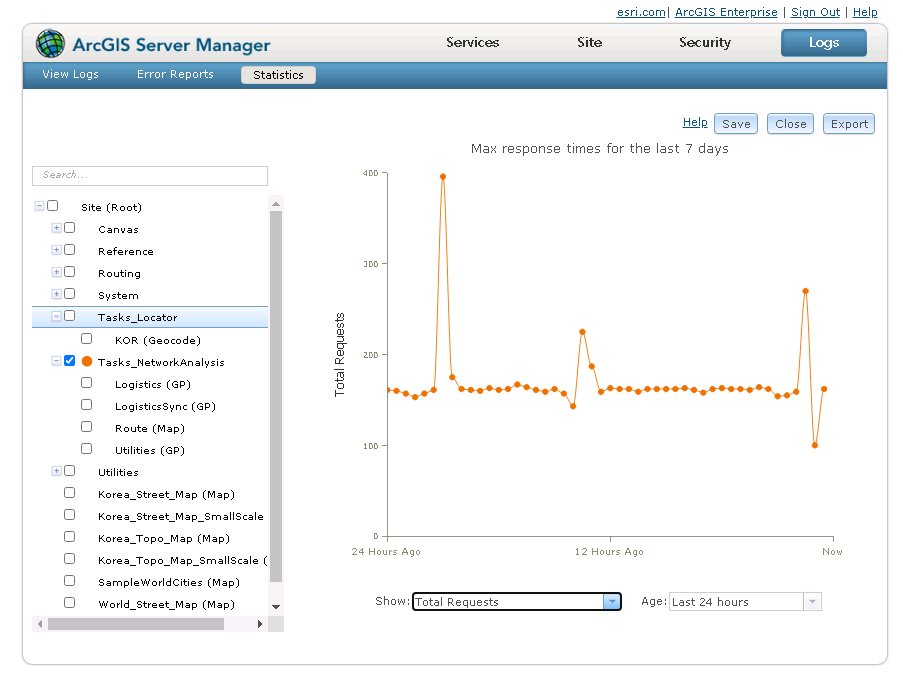The width and height of the screenshot is (903, 677).
Task: Open the ArcGIS Enterprise link
Action: 726,12
